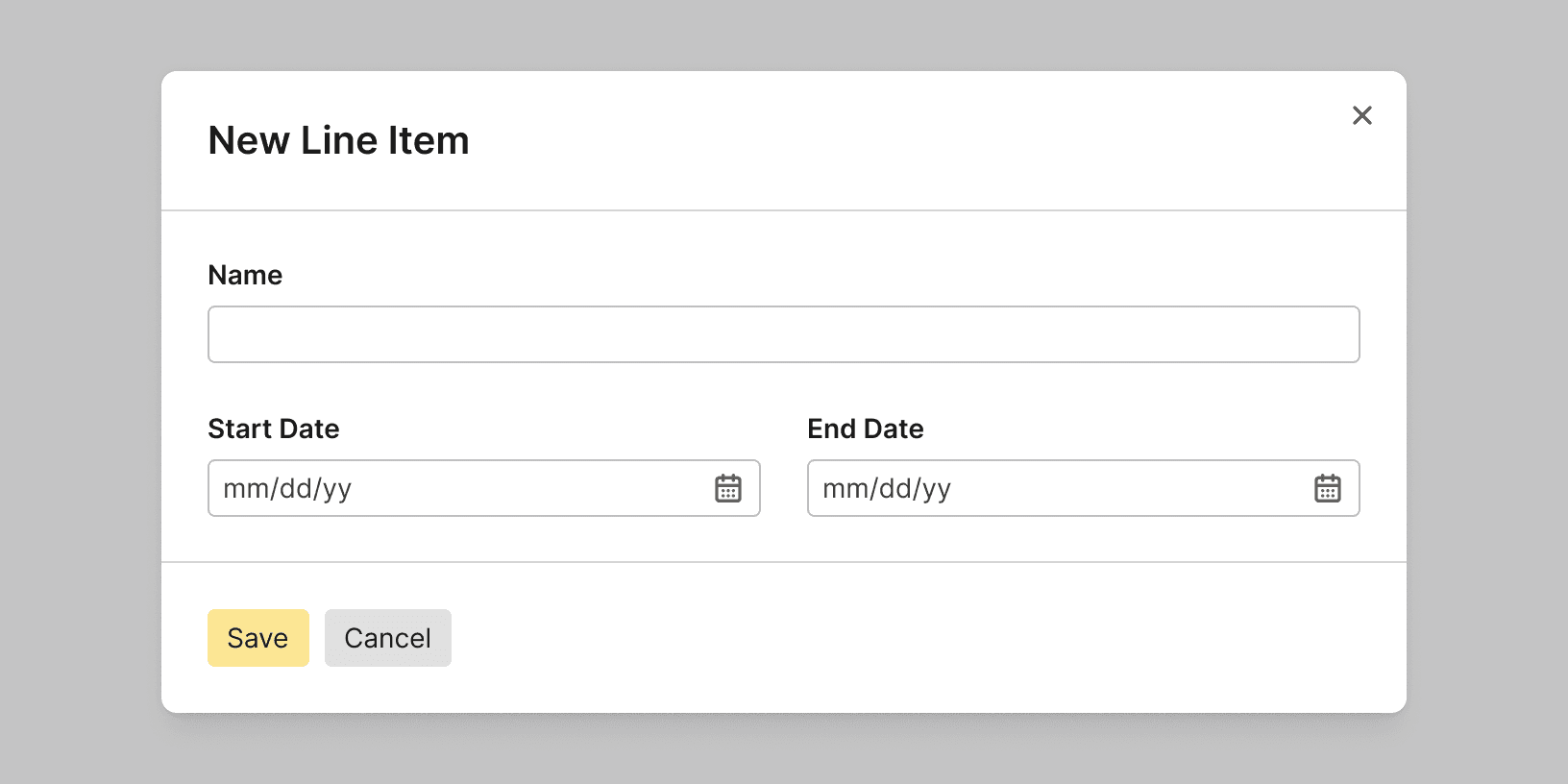Focus the Name text field
Screen dimensions: 1568x784
click(783, 334)
